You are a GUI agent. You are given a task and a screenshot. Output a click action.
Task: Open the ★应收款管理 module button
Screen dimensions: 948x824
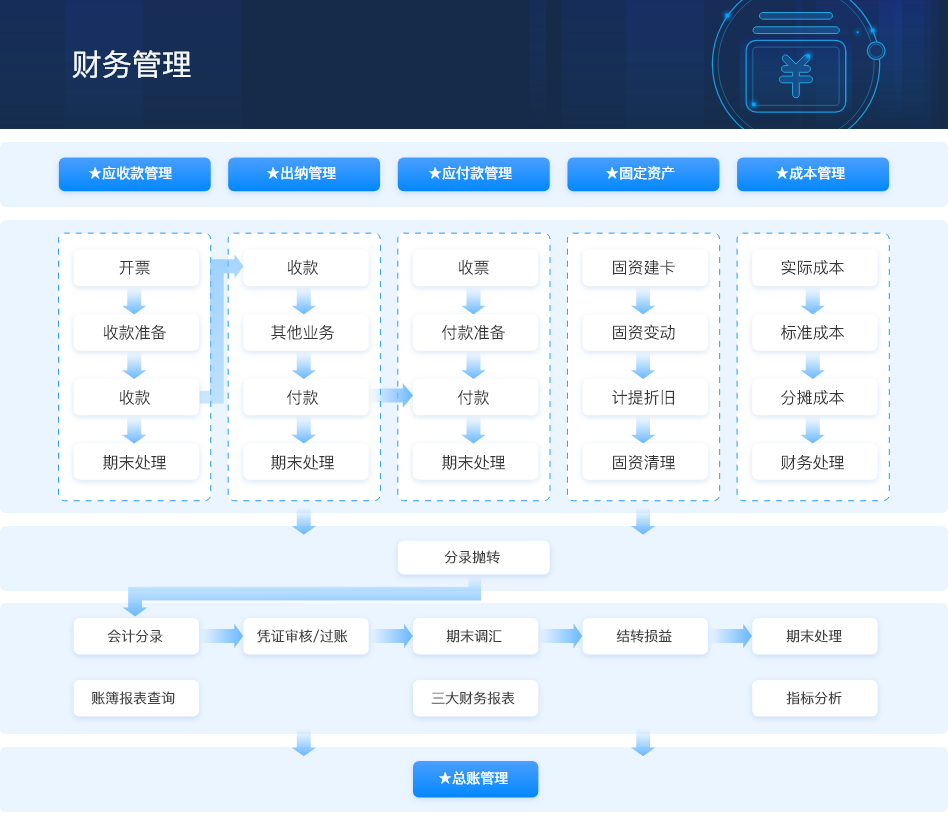(x=135, y=174)
